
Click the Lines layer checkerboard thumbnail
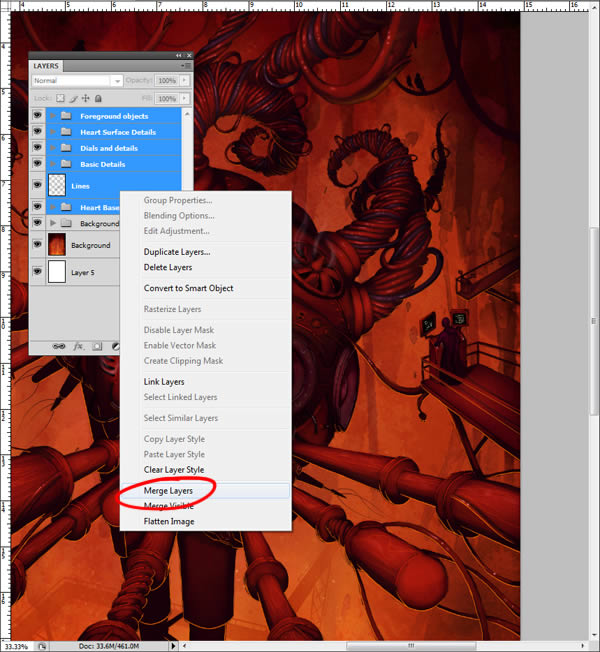pyautogui.click(x=57, y=185)
